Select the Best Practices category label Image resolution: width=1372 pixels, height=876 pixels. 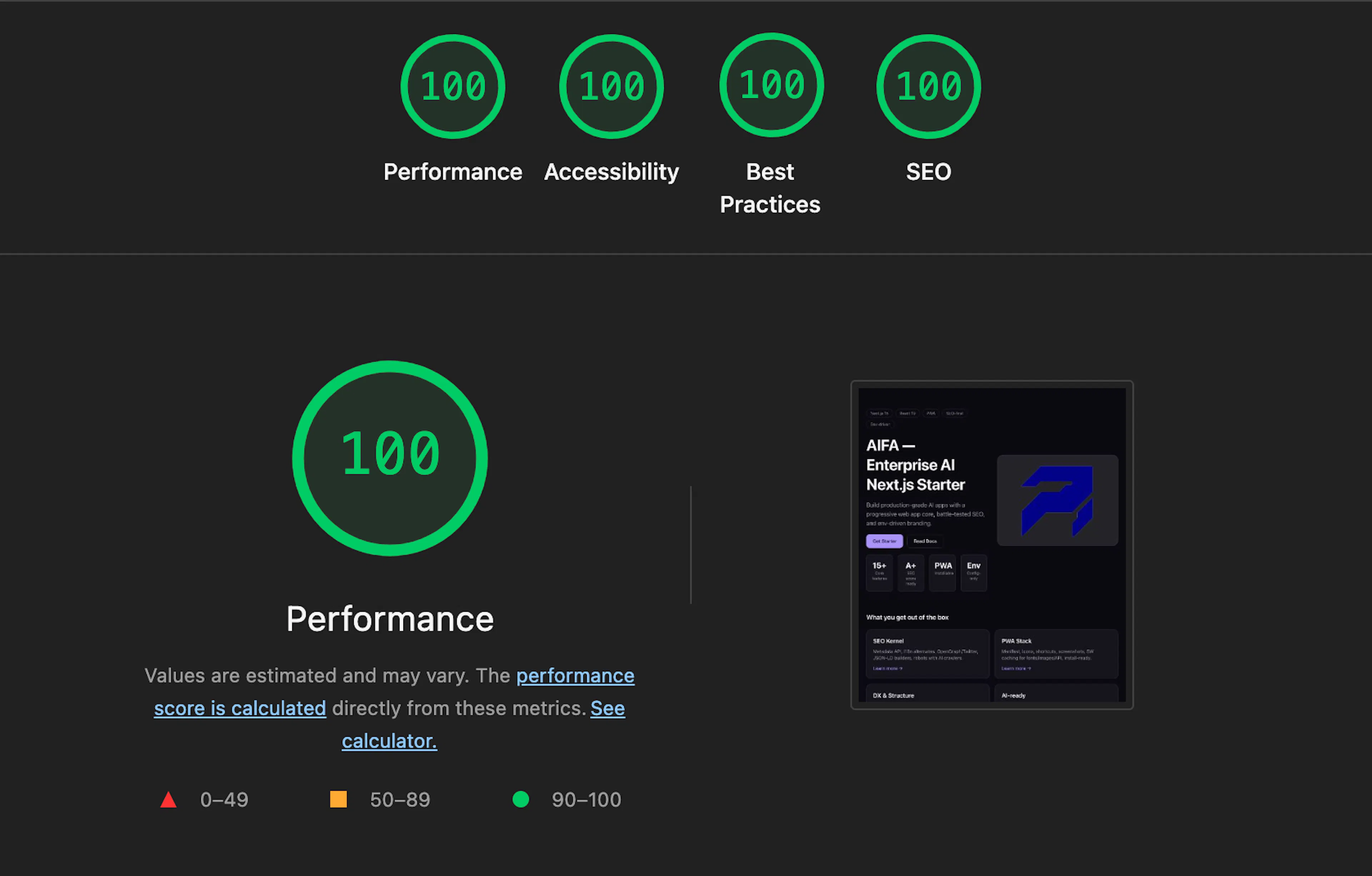[x=770, y=188]
